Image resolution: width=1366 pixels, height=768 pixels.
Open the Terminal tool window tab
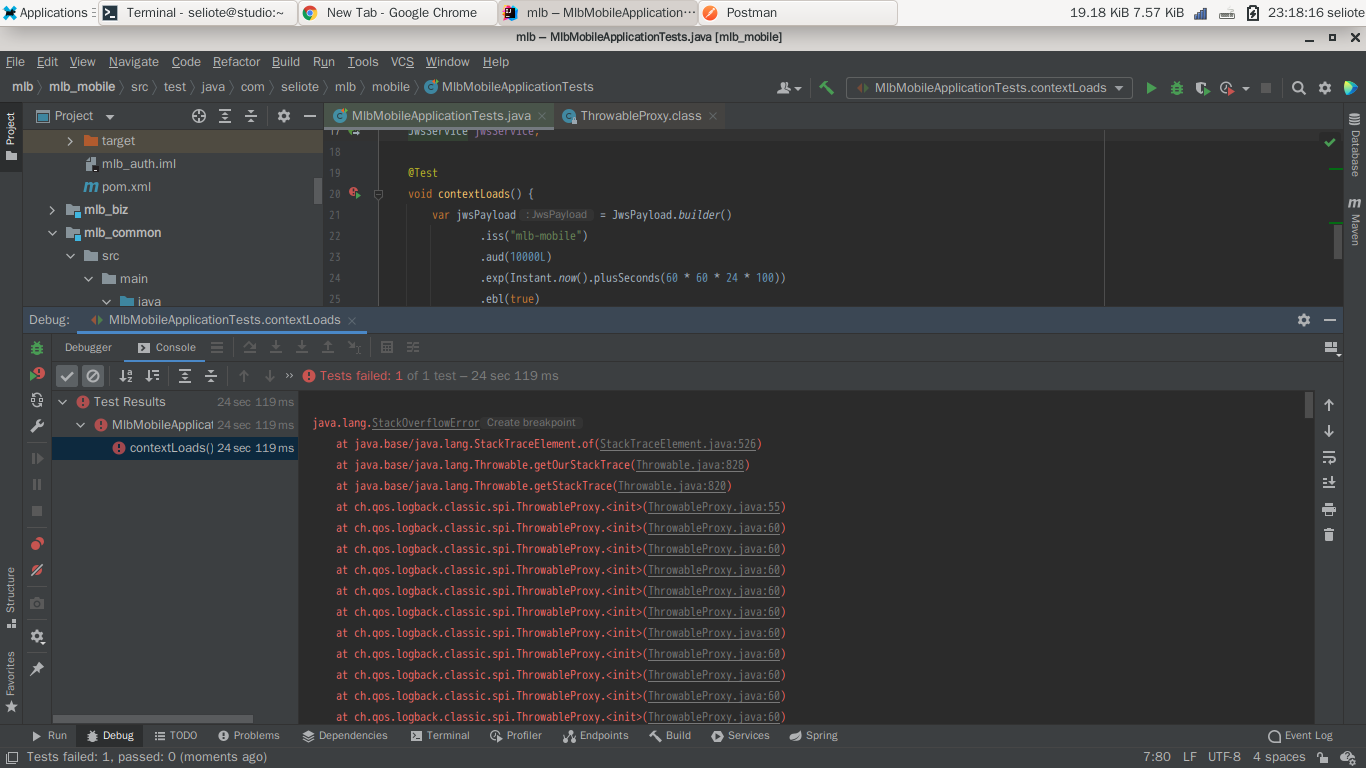440,736
